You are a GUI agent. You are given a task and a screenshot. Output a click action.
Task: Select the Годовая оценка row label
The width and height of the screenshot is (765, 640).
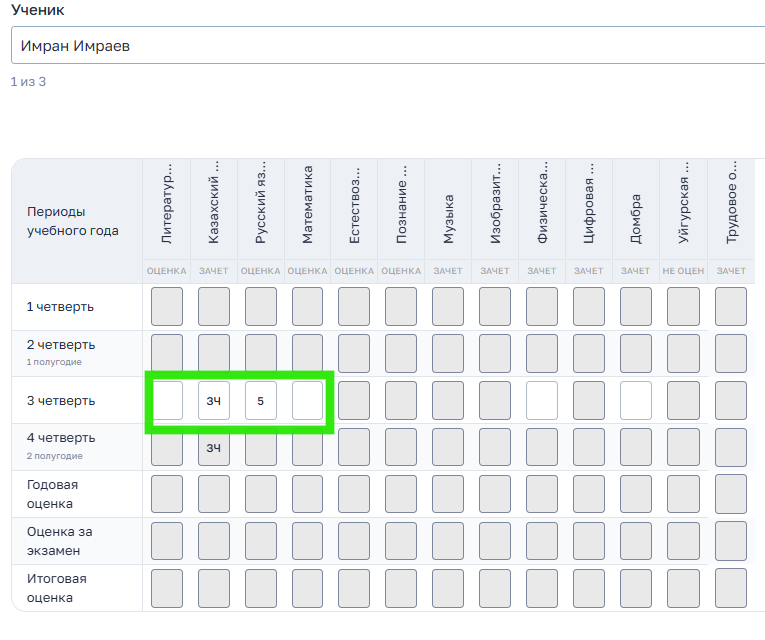(x=50, y=494)
